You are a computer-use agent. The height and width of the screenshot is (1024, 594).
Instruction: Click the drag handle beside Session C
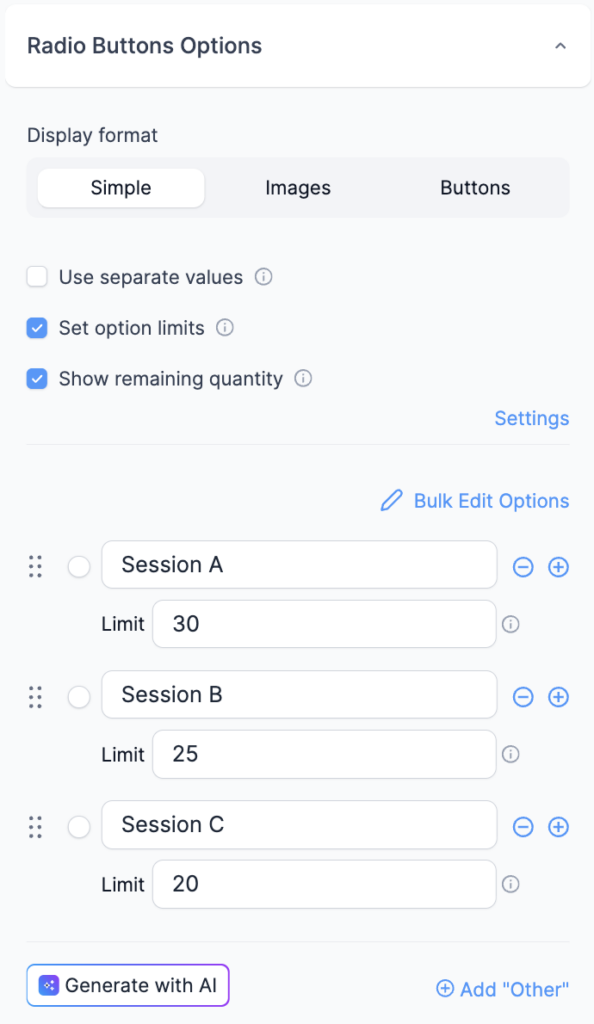35,827
